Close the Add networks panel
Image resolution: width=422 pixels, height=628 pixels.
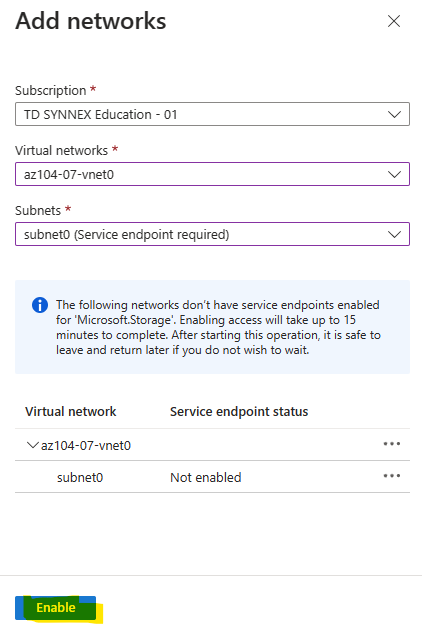(394, 21)
